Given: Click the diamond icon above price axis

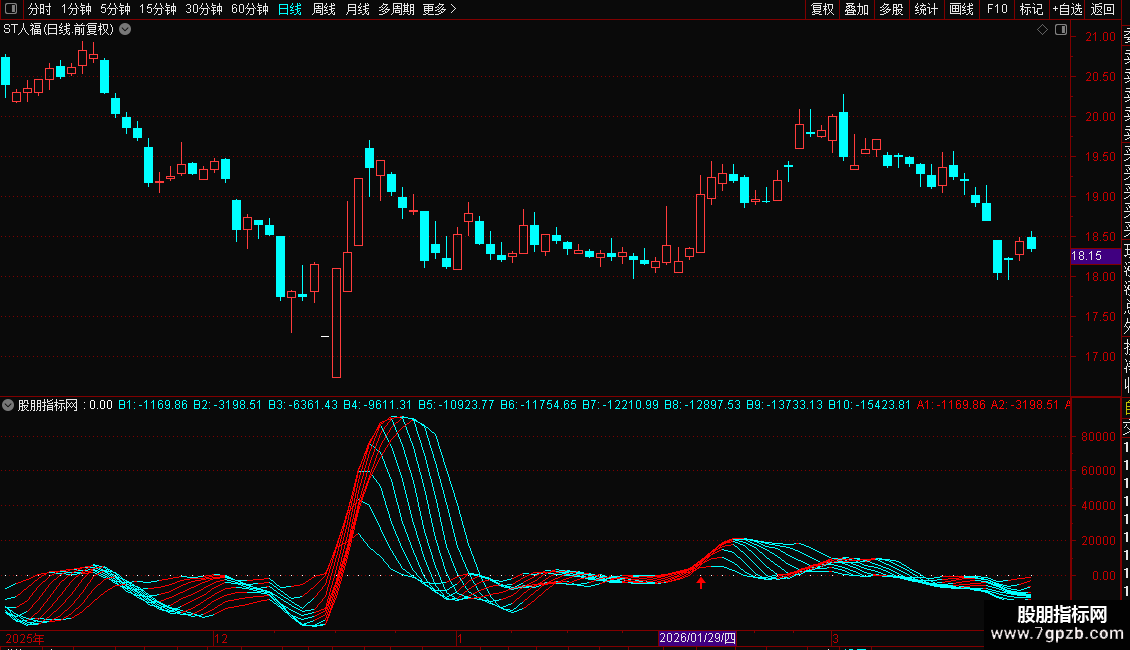Looking at the screenshot, I should point(1042,30).
